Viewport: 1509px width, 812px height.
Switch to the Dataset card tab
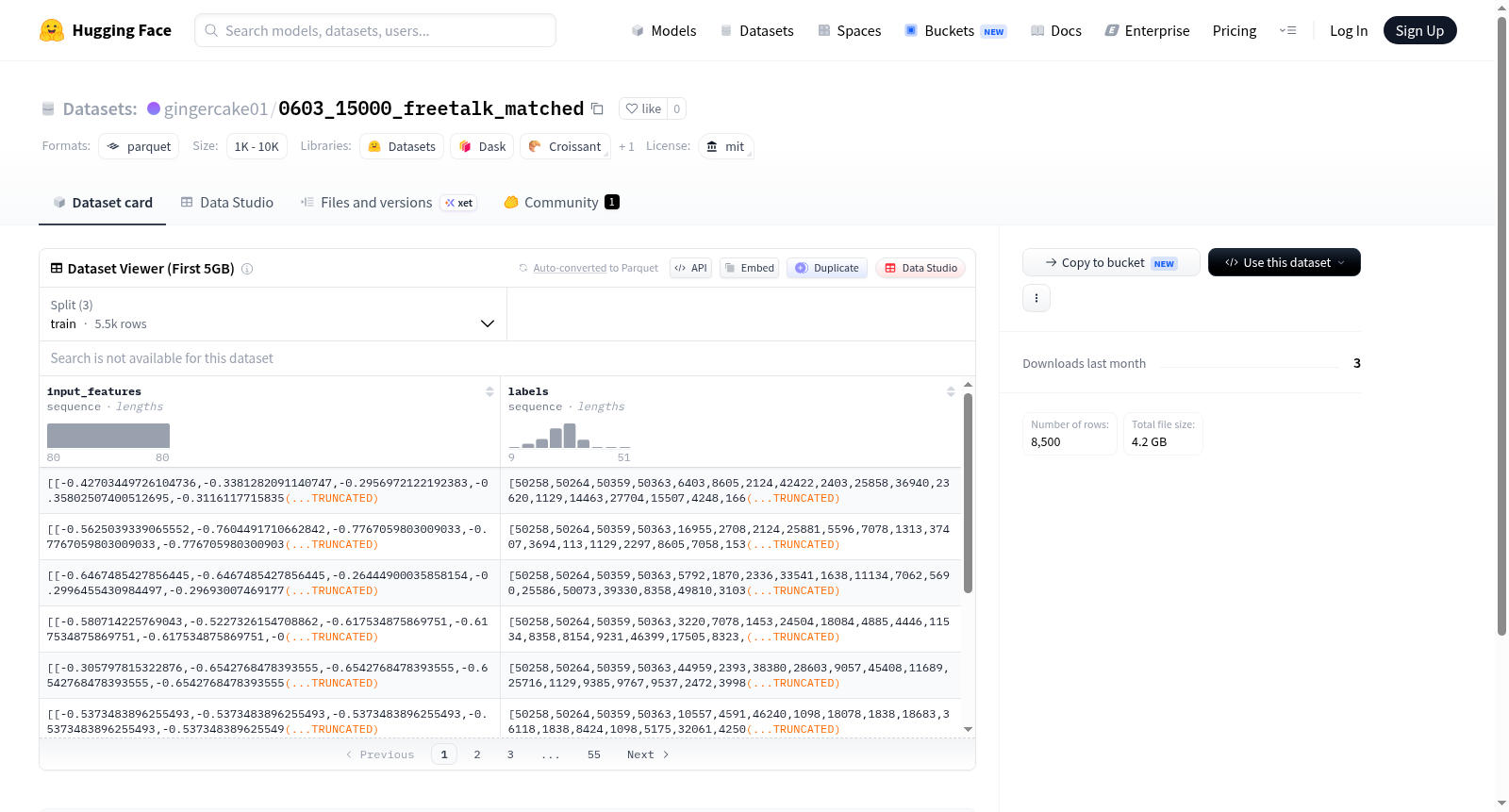click(x=102, y=203)
